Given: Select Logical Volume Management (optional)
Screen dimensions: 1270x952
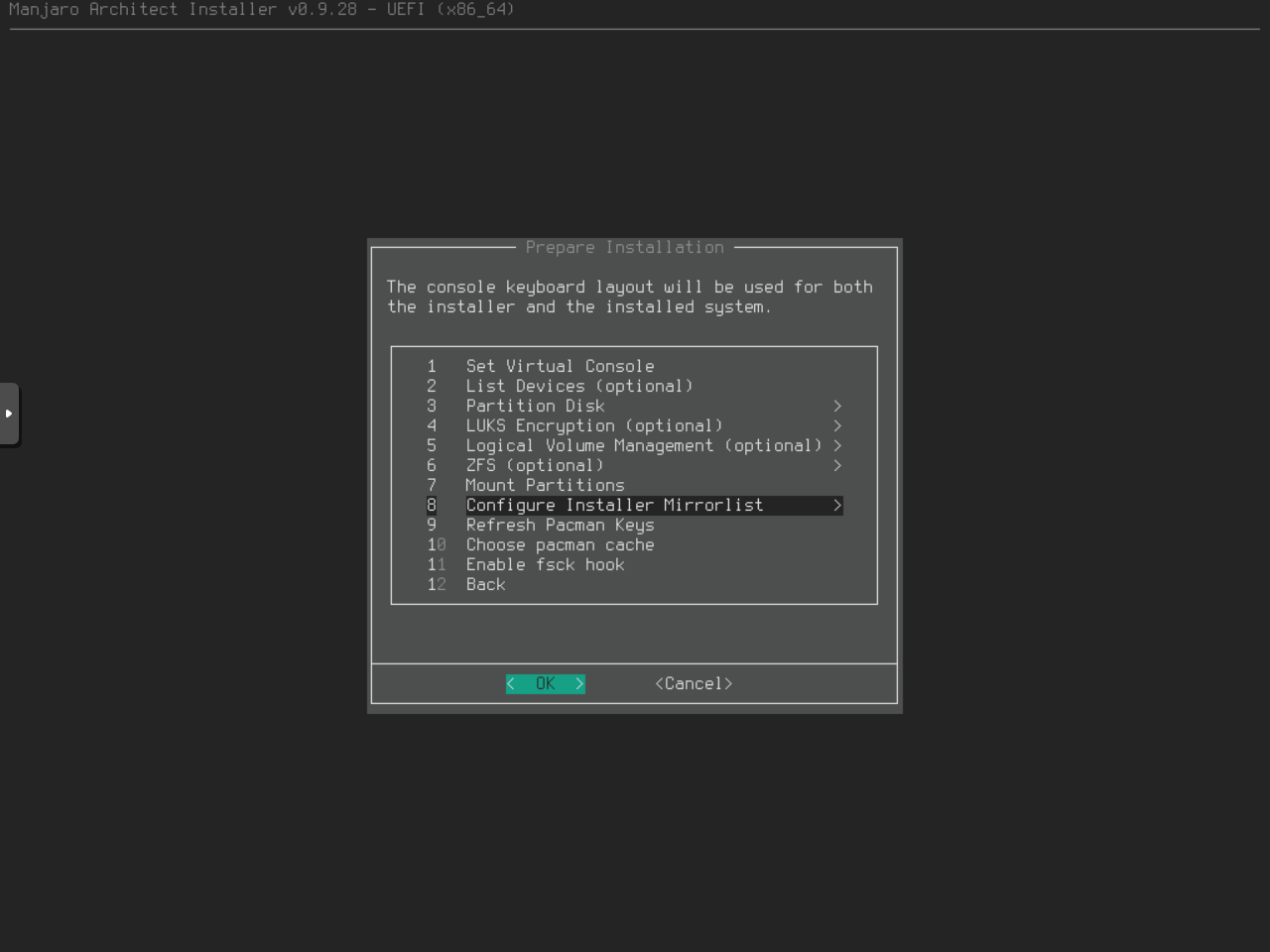Looking at the screenshot, I should tap(644, 445).
